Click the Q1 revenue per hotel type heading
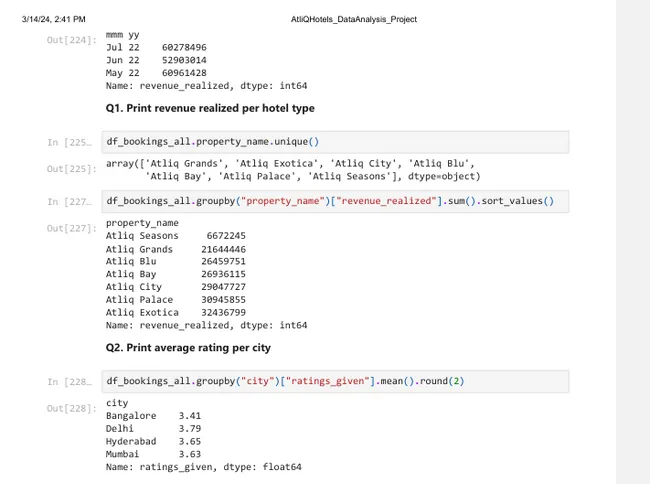The height and width of the screenshot is (484, 650). (210, 108)
